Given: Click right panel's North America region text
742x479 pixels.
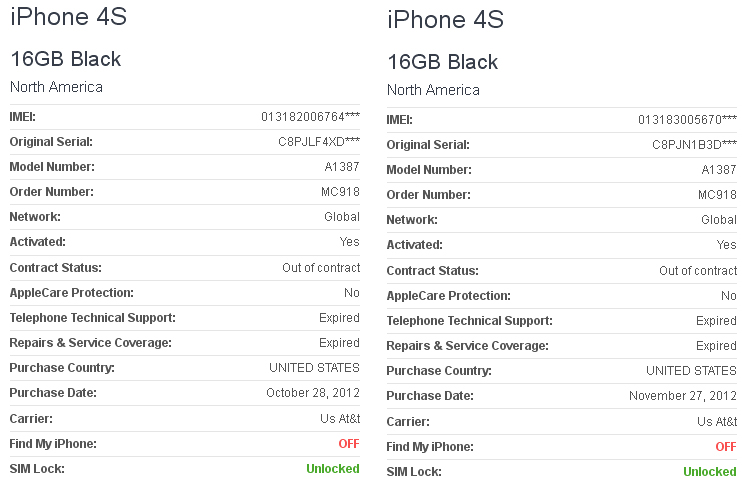Looking at the screenshot, I should [x=433, y=90].
